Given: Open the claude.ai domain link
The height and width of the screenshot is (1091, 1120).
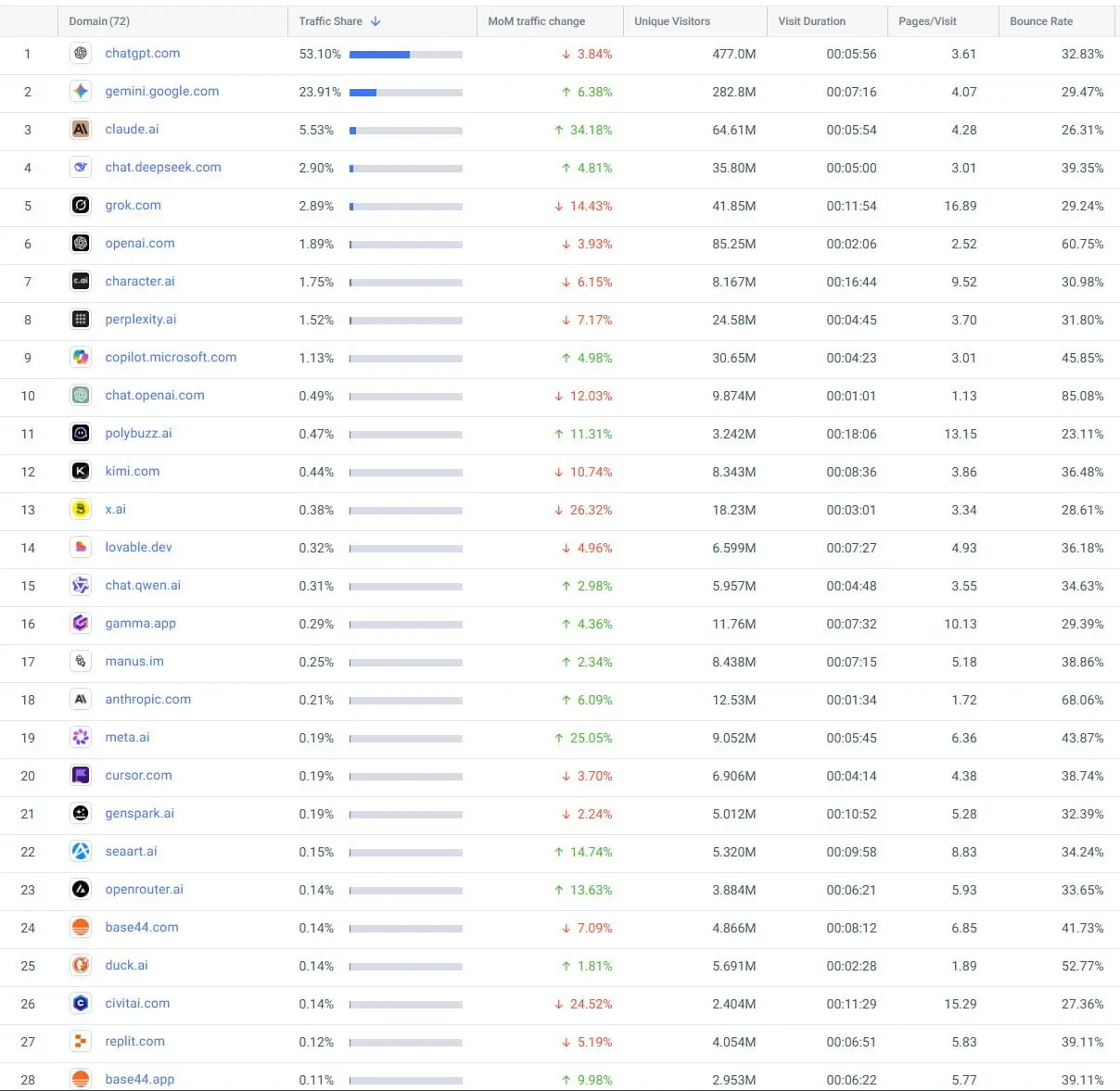Looking at the screenshot, I should tap(132, 130).
